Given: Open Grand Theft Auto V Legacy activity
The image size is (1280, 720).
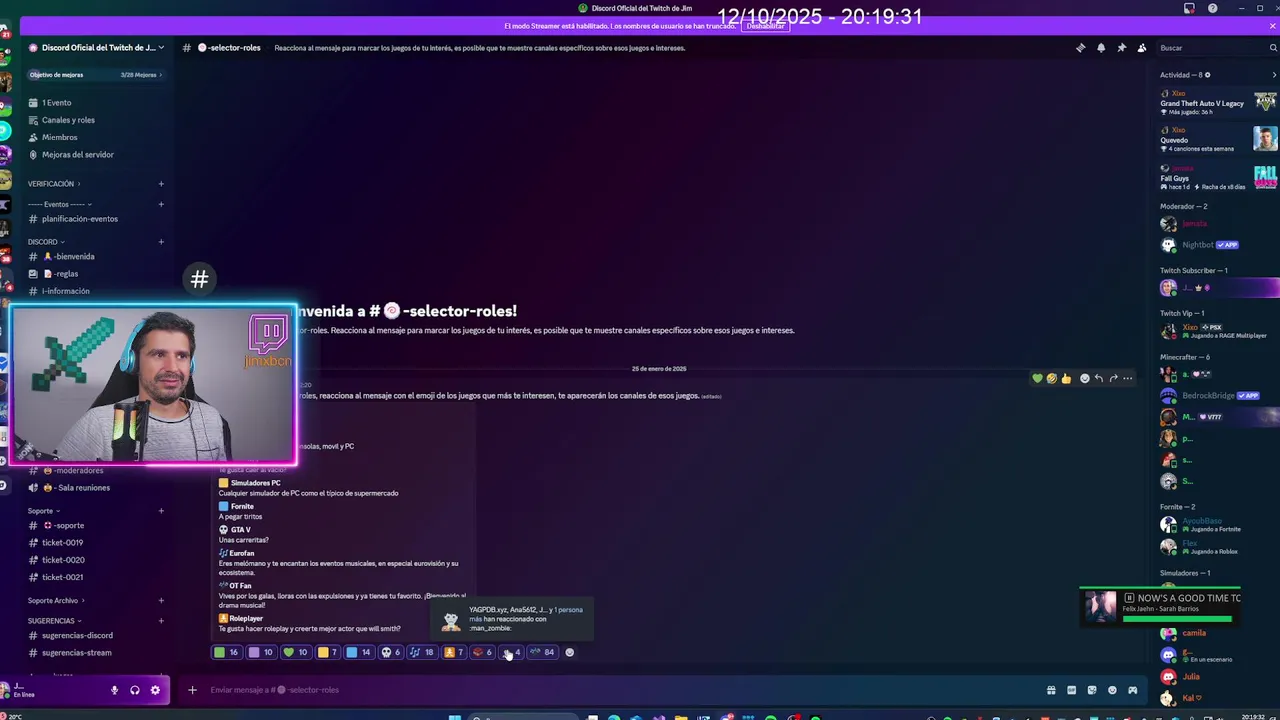Looking at the screenshot, I should pyautogui.click(x=1217, y=103).
